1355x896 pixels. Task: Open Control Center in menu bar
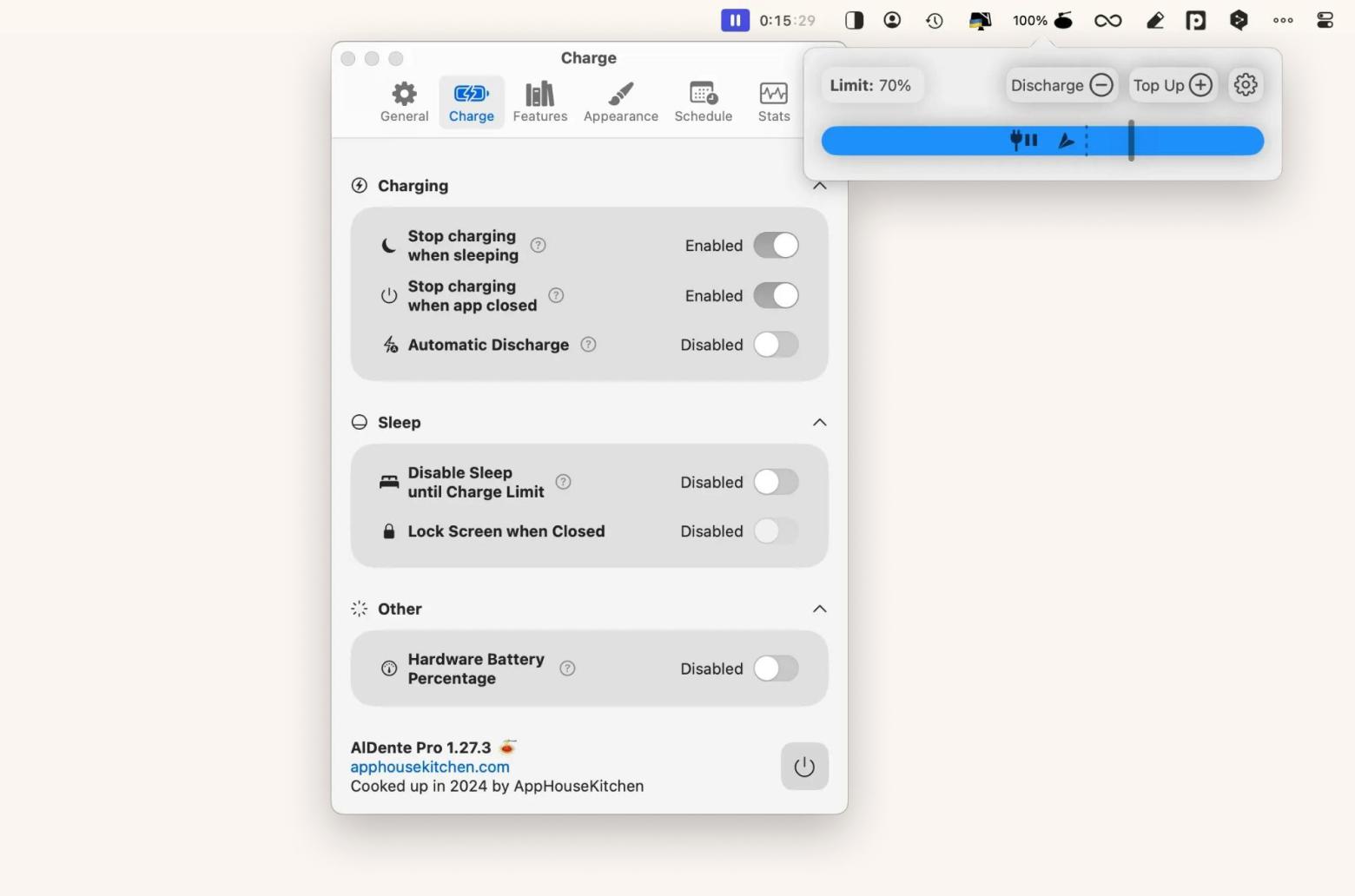point(1325,20)
